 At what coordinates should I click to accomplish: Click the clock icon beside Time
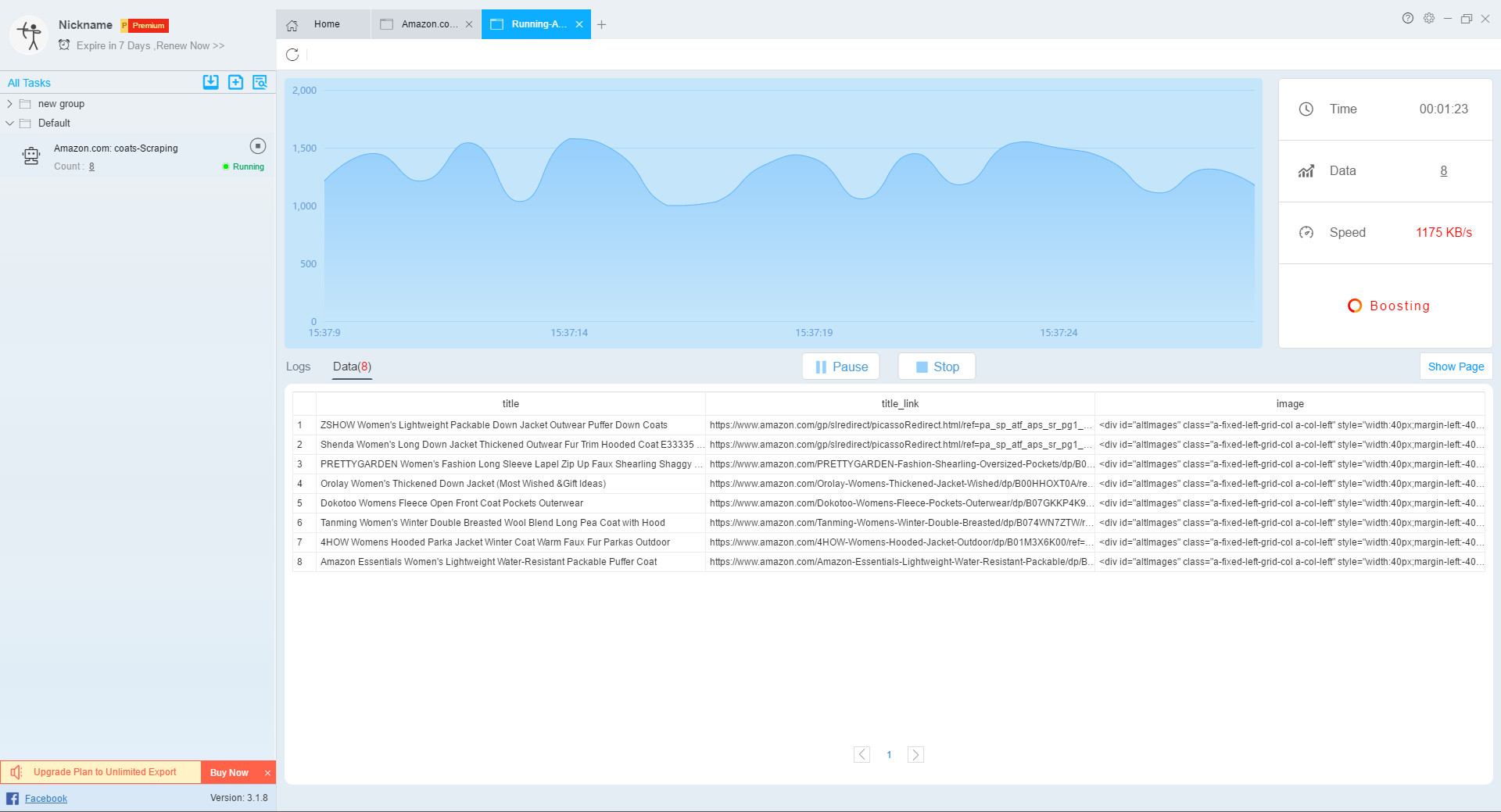coord(1306,109)
